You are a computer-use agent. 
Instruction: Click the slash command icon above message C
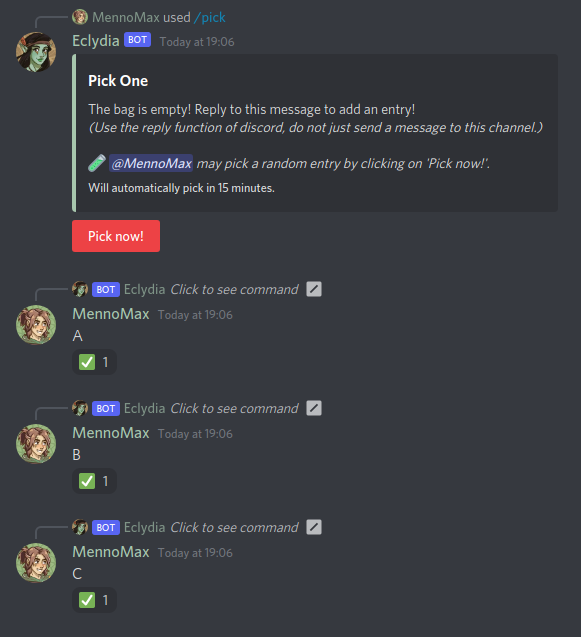tap(314, 527)
